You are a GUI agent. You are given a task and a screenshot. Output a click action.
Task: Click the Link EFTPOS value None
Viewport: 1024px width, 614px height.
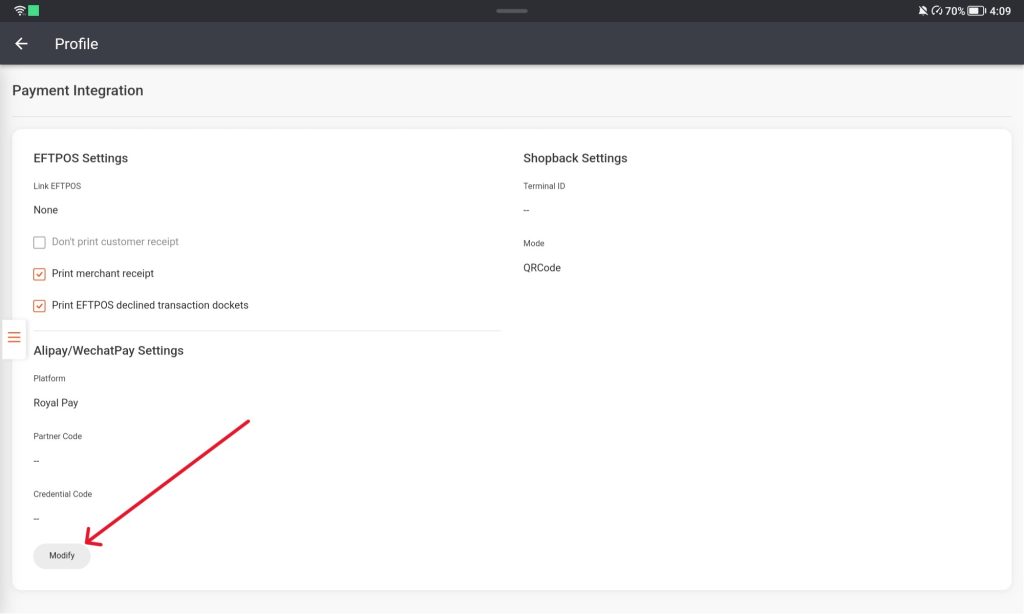(46, 210)
